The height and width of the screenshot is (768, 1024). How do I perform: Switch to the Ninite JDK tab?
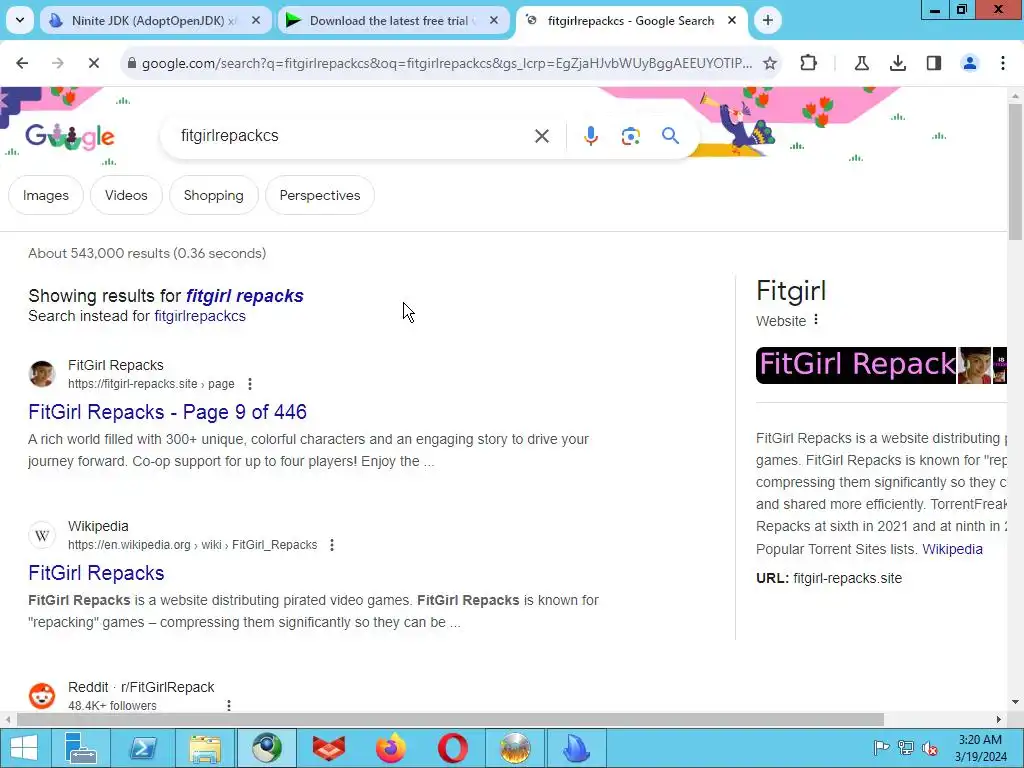click(x=154, y=20)
